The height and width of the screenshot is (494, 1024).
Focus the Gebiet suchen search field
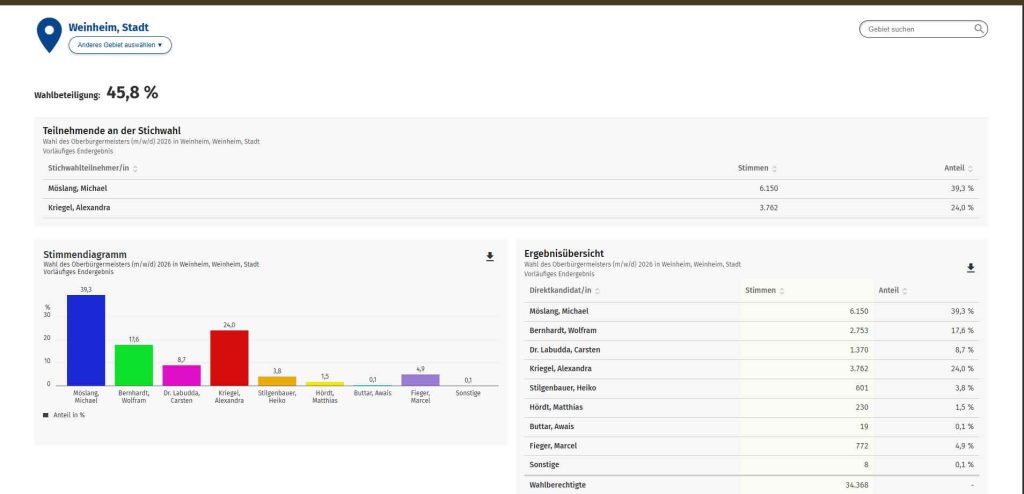[x=918, y=29]
